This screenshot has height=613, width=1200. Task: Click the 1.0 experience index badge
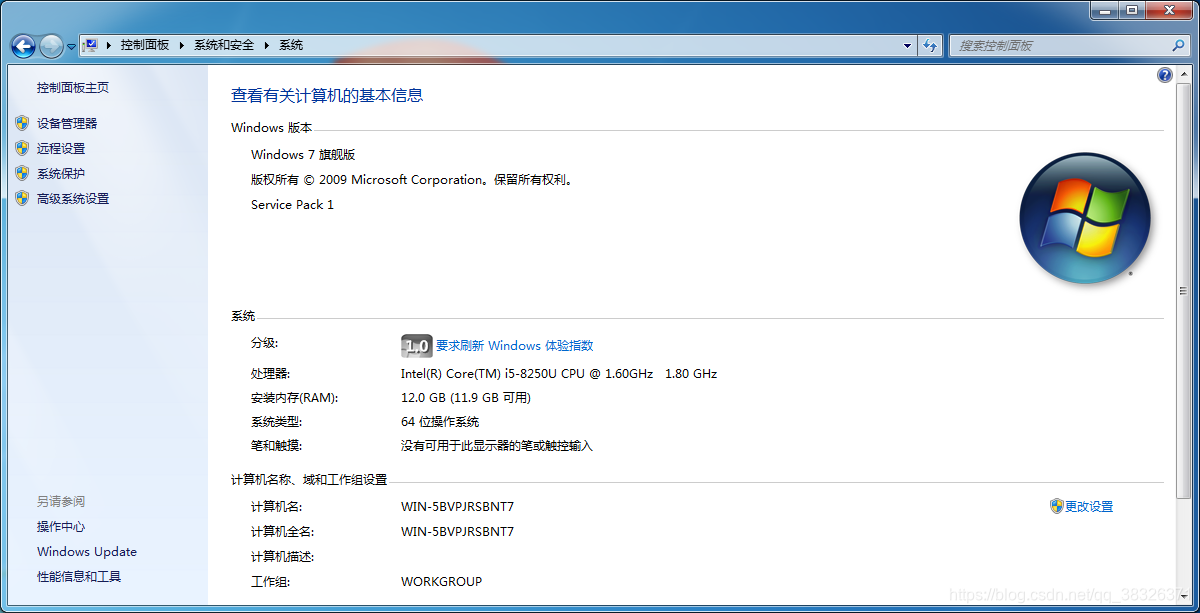coord(416,346)
